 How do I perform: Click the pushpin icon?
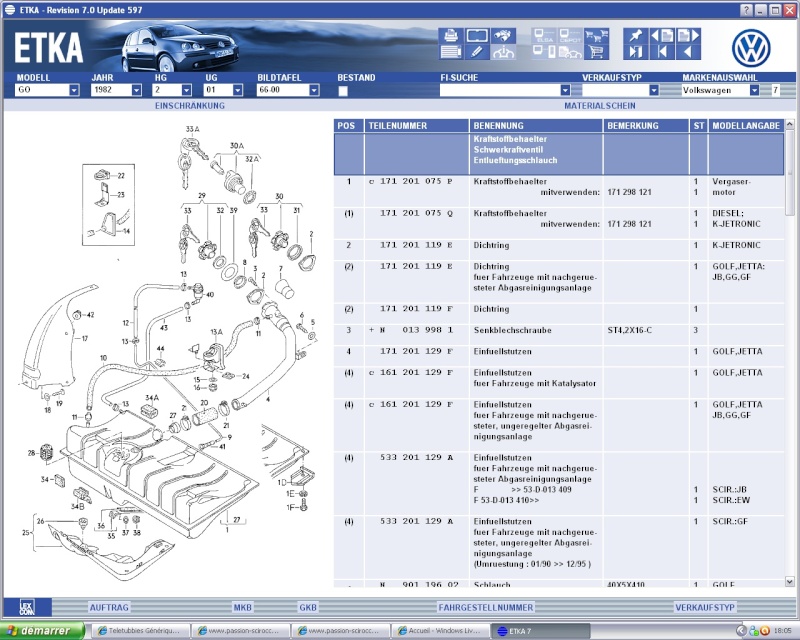[636, 36]
